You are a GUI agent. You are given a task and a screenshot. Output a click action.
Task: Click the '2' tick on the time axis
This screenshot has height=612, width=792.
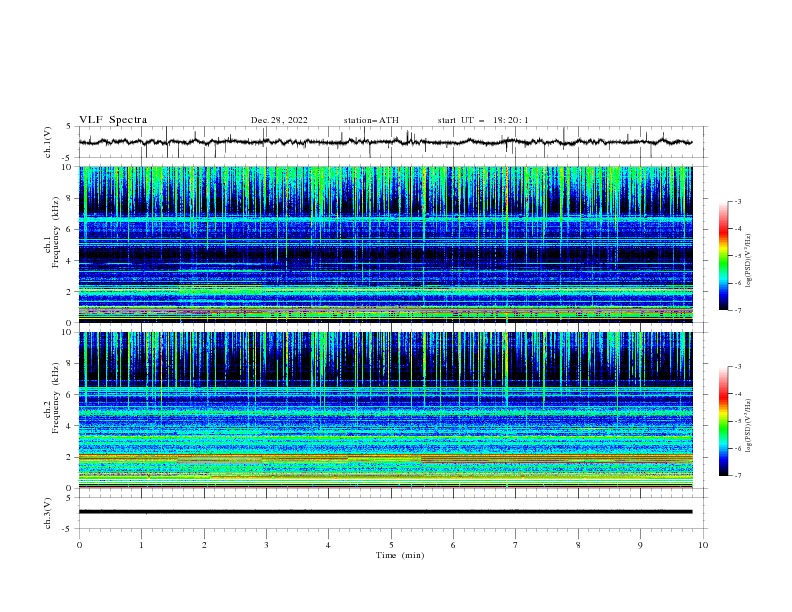(204, 545)
